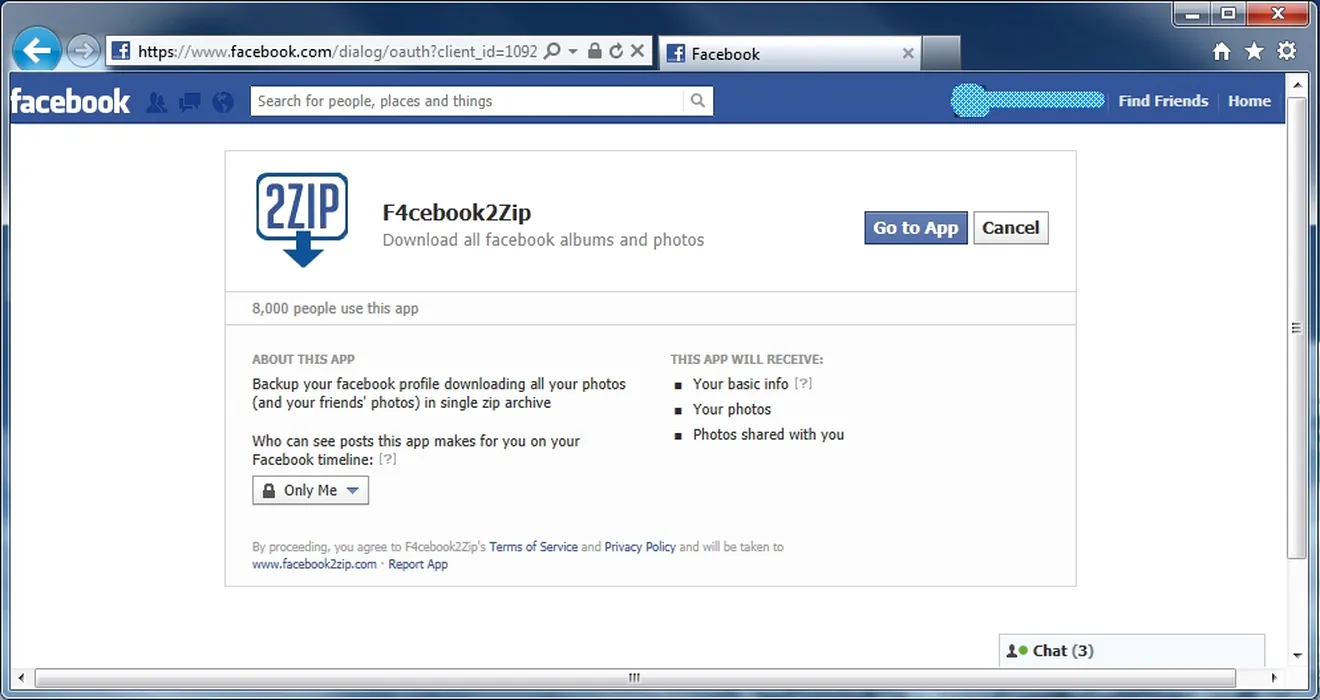1320x700 pixels.
Task: Click the browser back arrow button
Action: pyautogui.click(x=37, y=50)
